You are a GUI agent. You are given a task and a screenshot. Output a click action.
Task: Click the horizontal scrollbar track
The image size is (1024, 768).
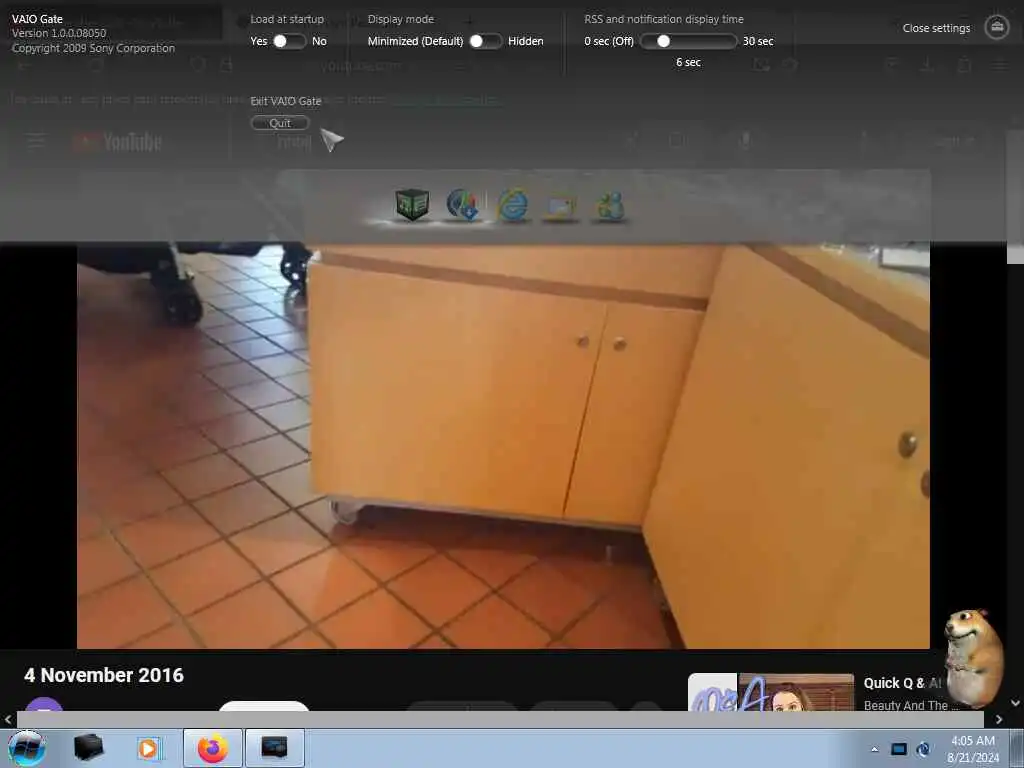pyautogui.click(x=500, y=719)
